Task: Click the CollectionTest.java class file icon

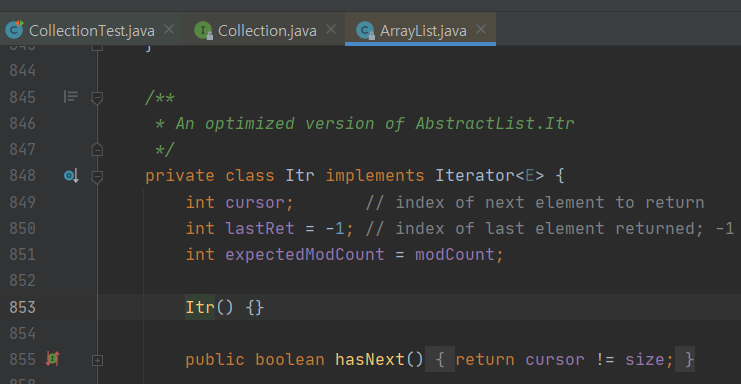Action: [14, 29]
